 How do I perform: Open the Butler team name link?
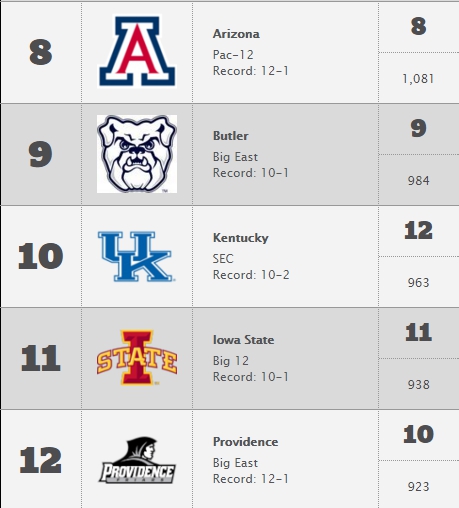tap(231, 136)
